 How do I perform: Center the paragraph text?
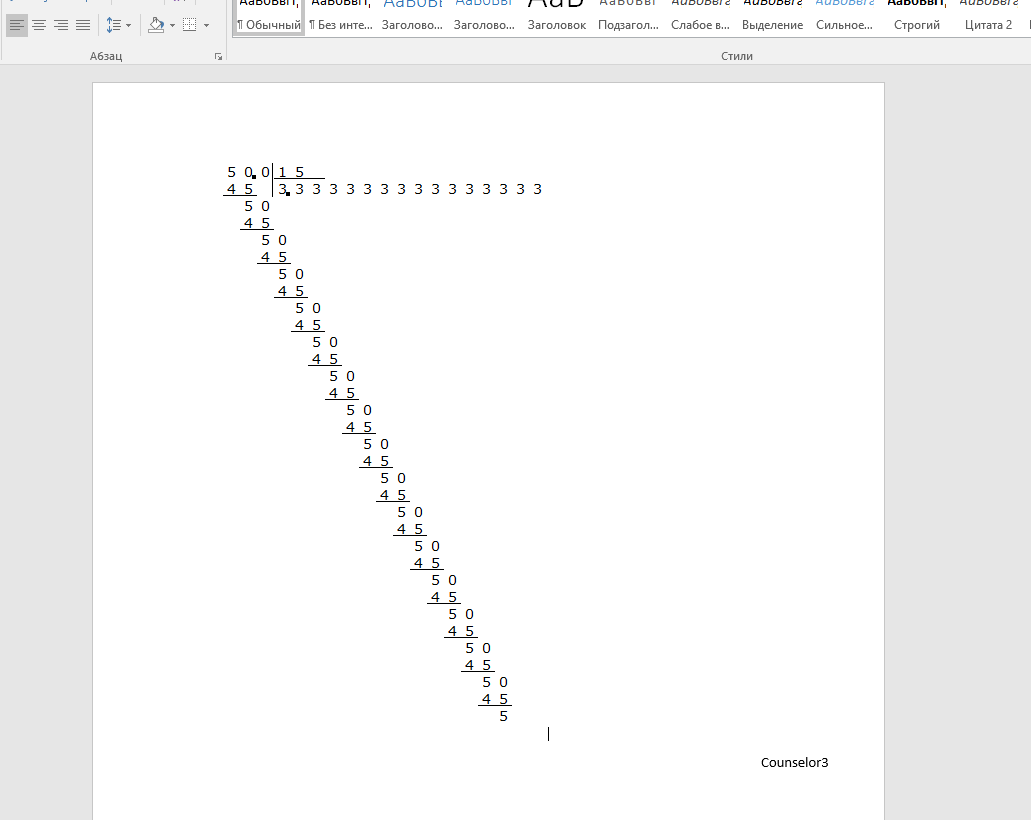pyautogui.click(x=39, y=25)
